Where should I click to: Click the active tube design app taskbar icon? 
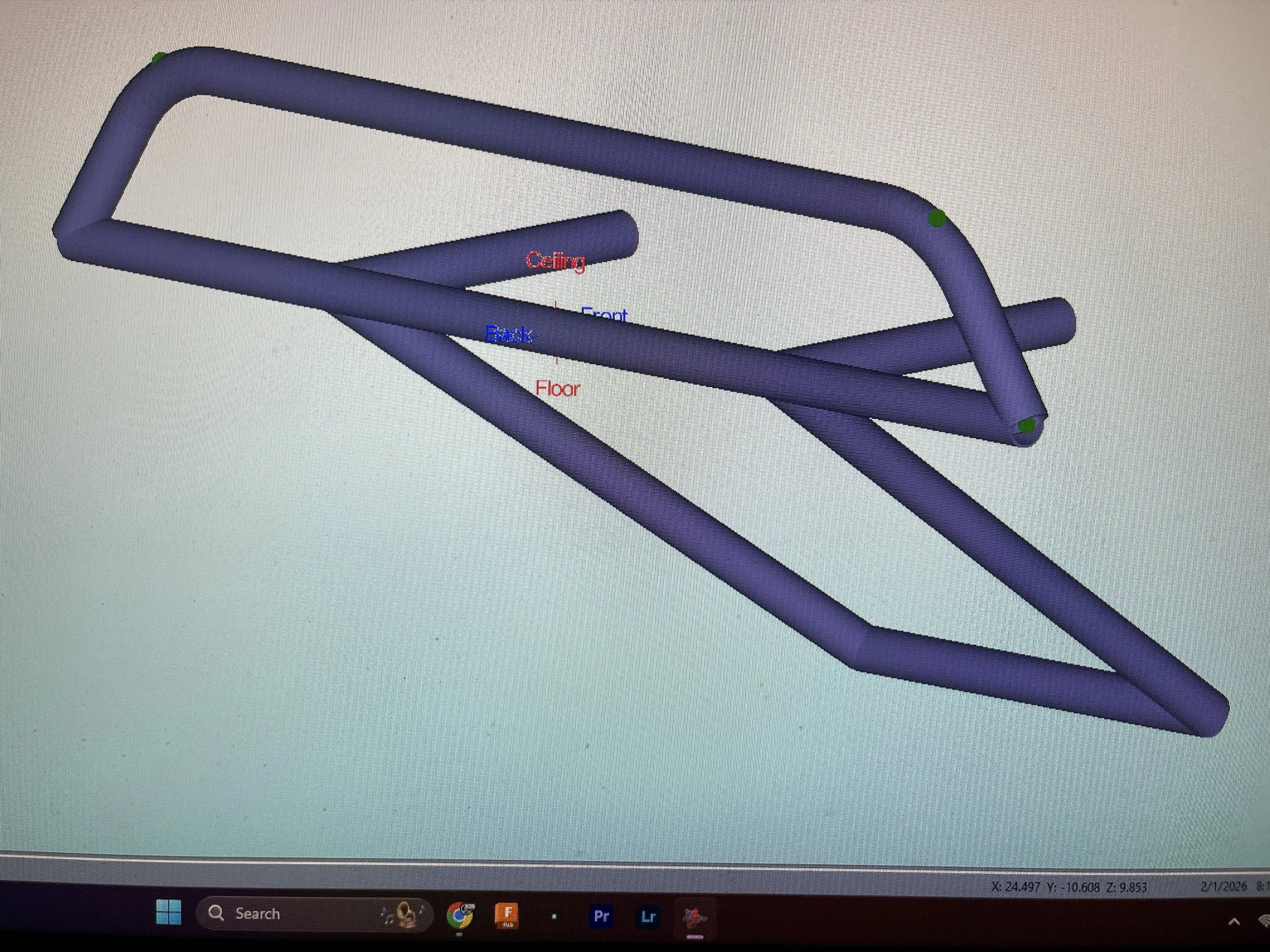694,917
